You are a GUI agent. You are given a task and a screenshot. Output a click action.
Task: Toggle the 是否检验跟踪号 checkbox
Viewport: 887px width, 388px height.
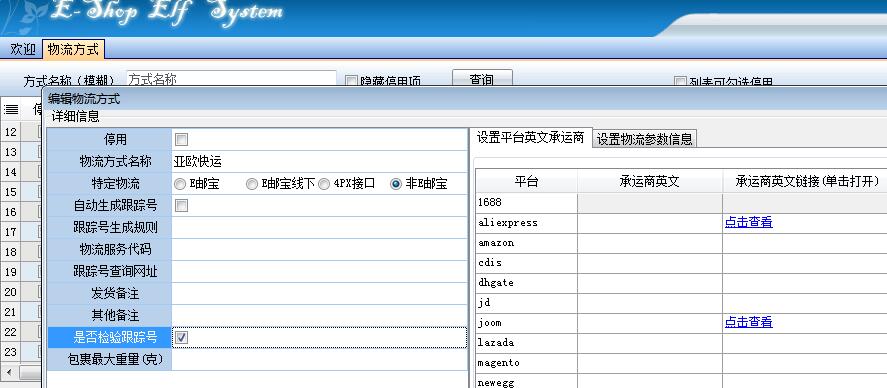(x=182, y=338)
